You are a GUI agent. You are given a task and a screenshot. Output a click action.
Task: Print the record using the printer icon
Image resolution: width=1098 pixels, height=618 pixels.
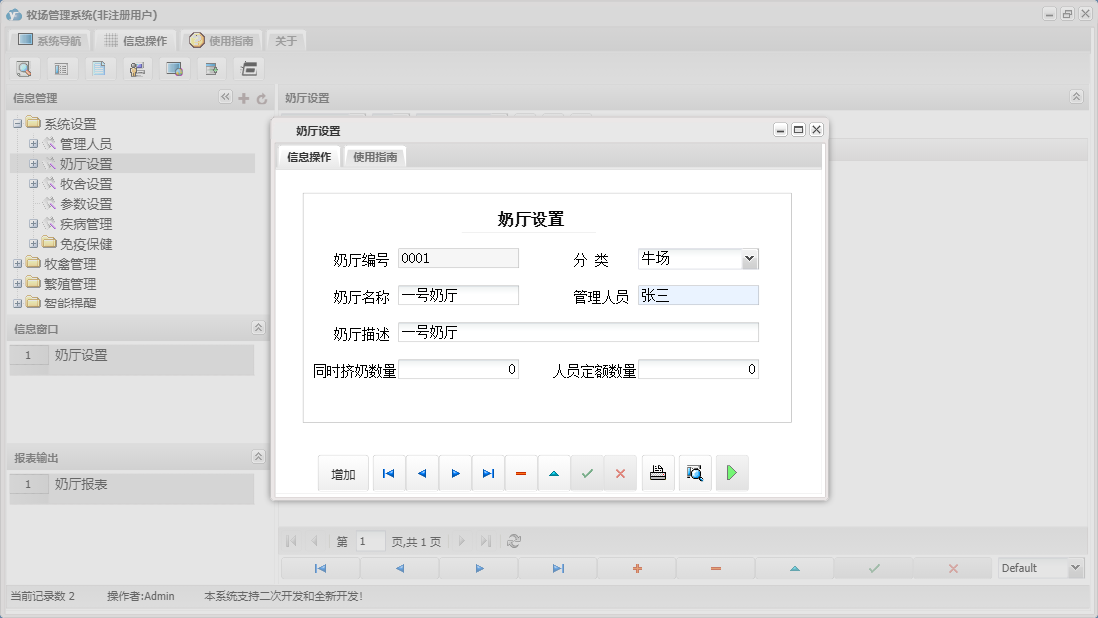click(658, 472)
